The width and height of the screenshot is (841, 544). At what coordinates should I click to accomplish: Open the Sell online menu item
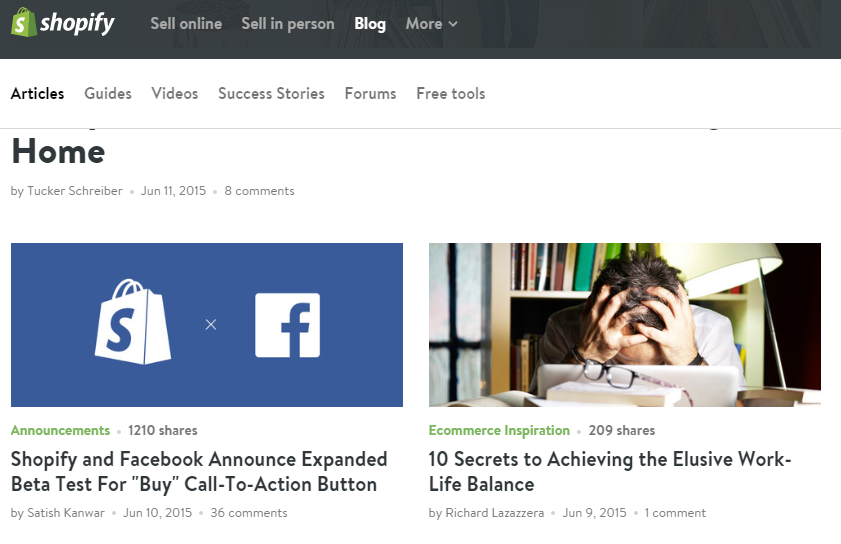(x=186, y=24)
